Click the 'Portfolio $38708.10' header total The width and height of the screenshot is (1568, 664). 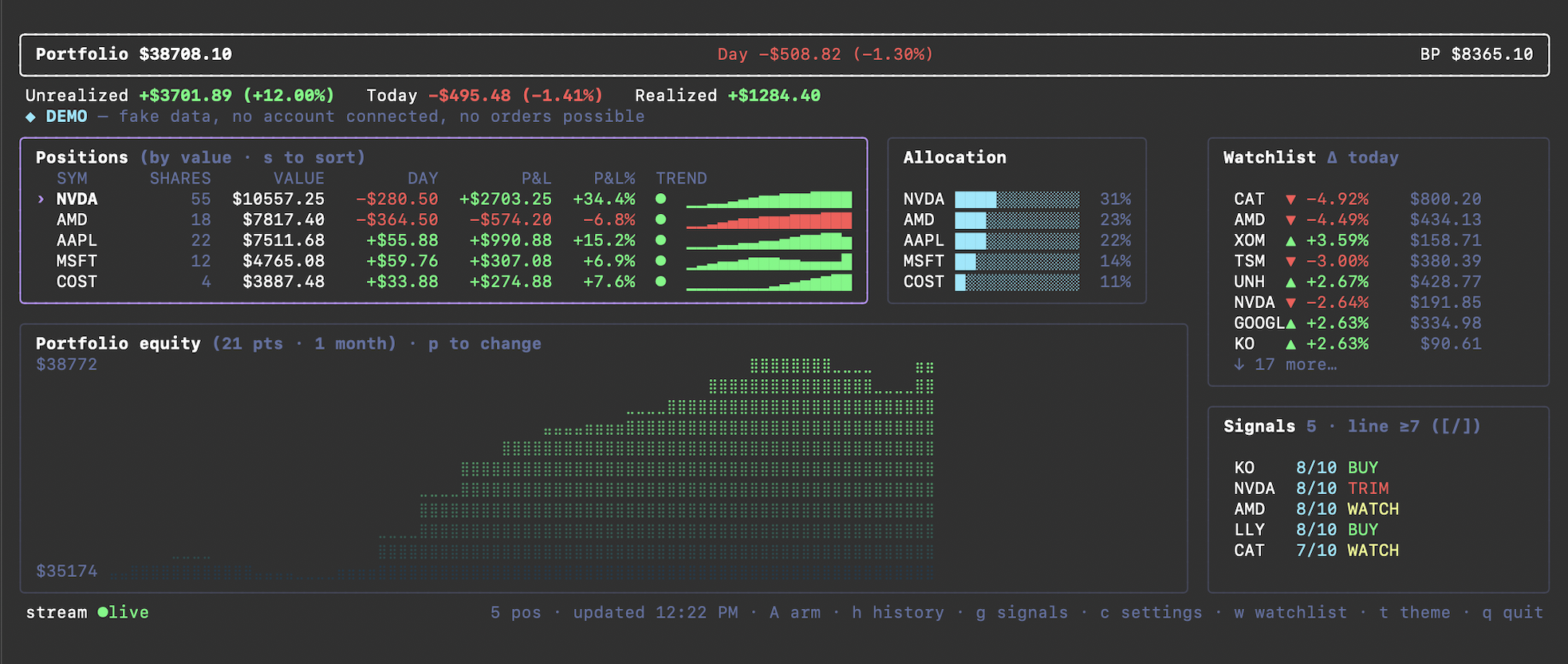coord(134,54)
